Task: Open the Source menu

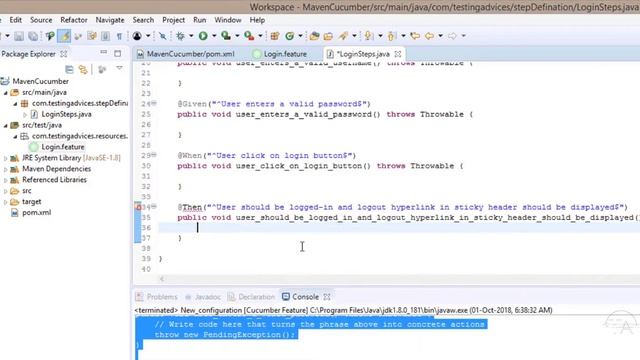Action: tap(41, 20)
